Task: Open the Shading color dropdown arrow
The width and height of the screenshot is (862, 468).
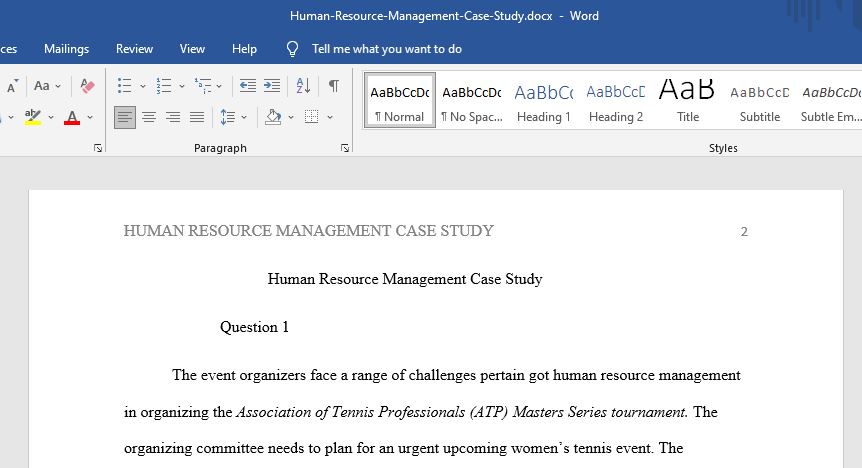Action: (x=291, y=117)
